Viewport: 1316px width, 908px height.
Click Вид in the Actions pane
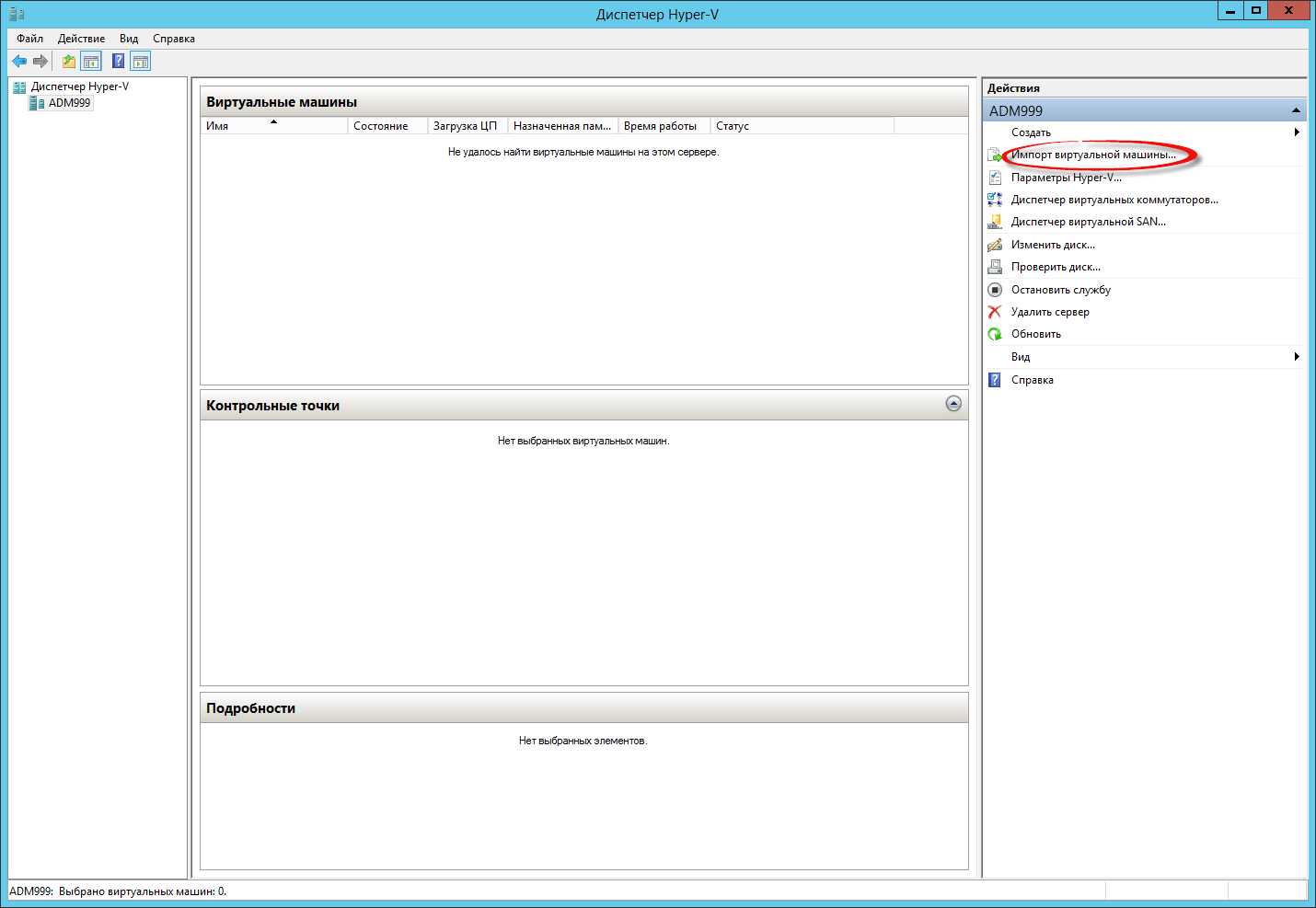coord(1021,357)
